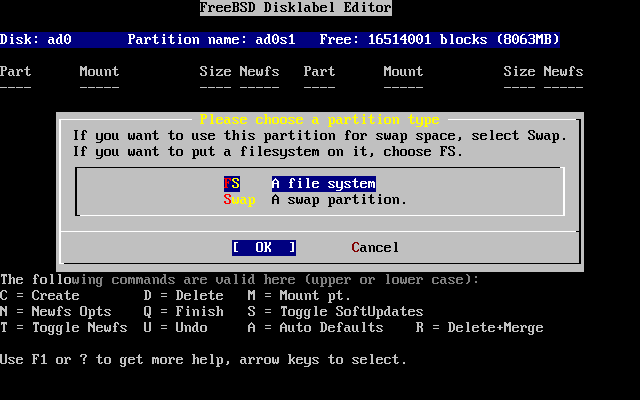Click the 'T = Toggle Newfs' command
This screenshot has width=640, height=400.
(x=64, y=327)
